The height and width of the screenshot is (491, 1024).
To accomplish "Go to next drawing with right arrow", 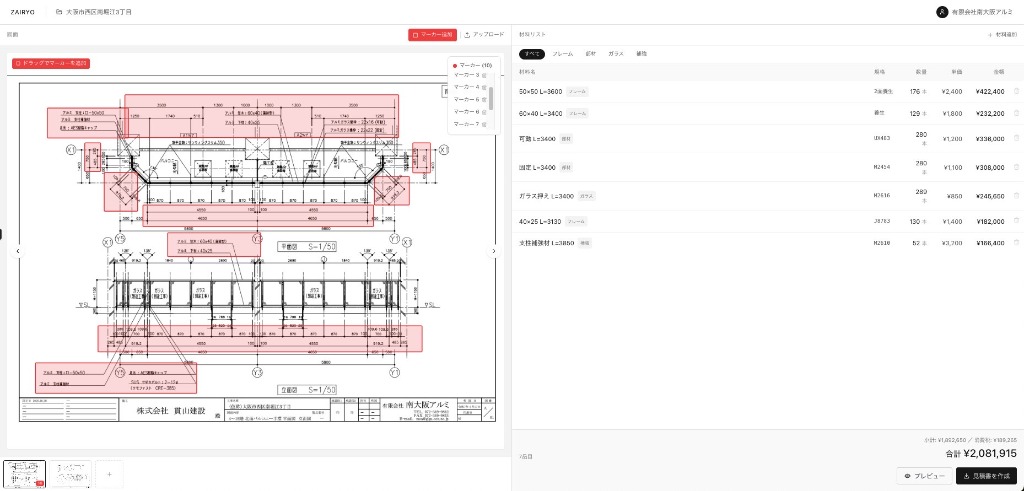I will point(494,252).
